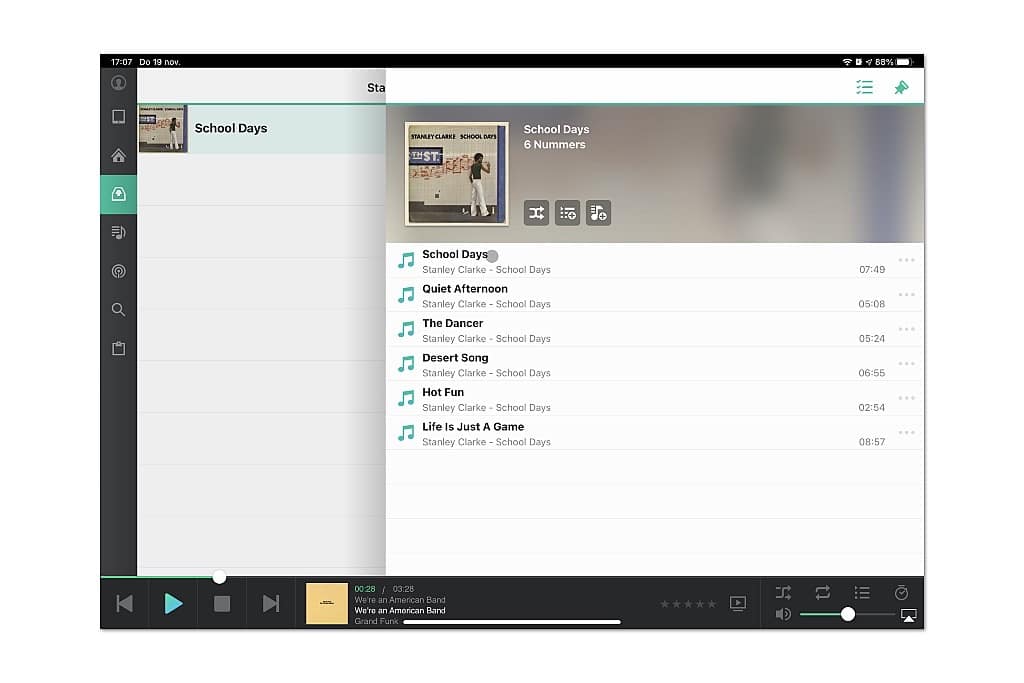Click the 00:28 elapsed time in the player

364,589
